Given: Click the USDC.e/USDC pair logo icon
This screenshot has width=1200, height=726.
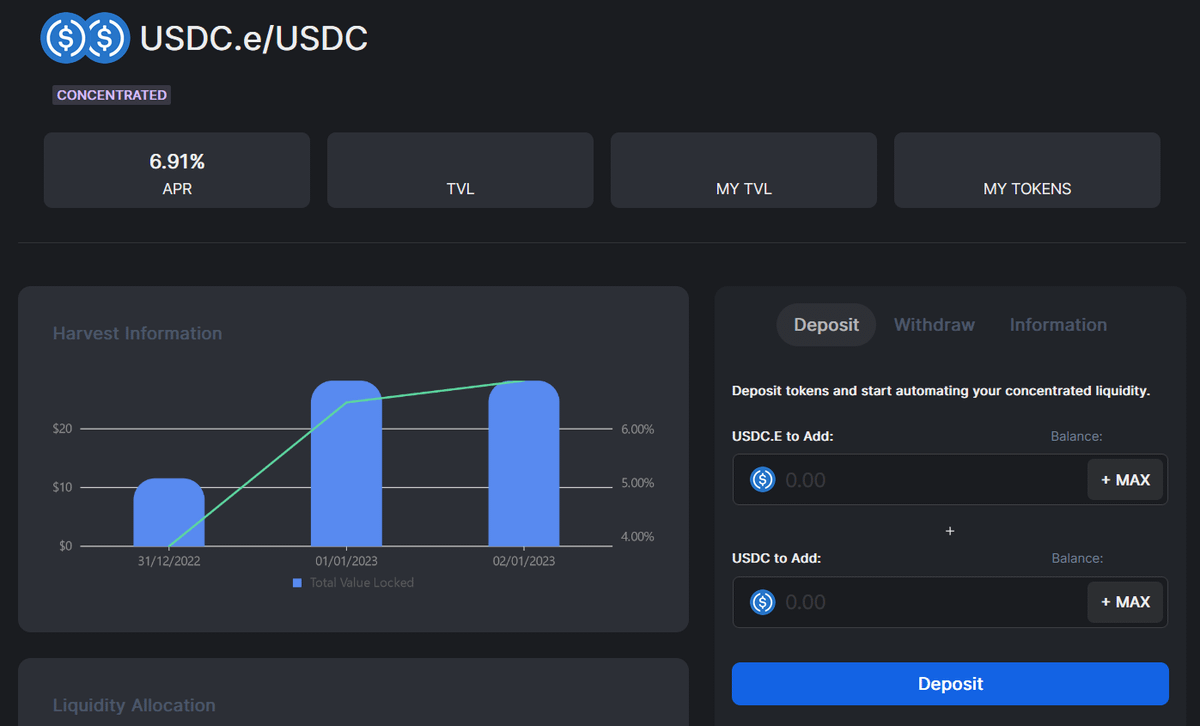Looking at the screenshot, I should [85, 38].
